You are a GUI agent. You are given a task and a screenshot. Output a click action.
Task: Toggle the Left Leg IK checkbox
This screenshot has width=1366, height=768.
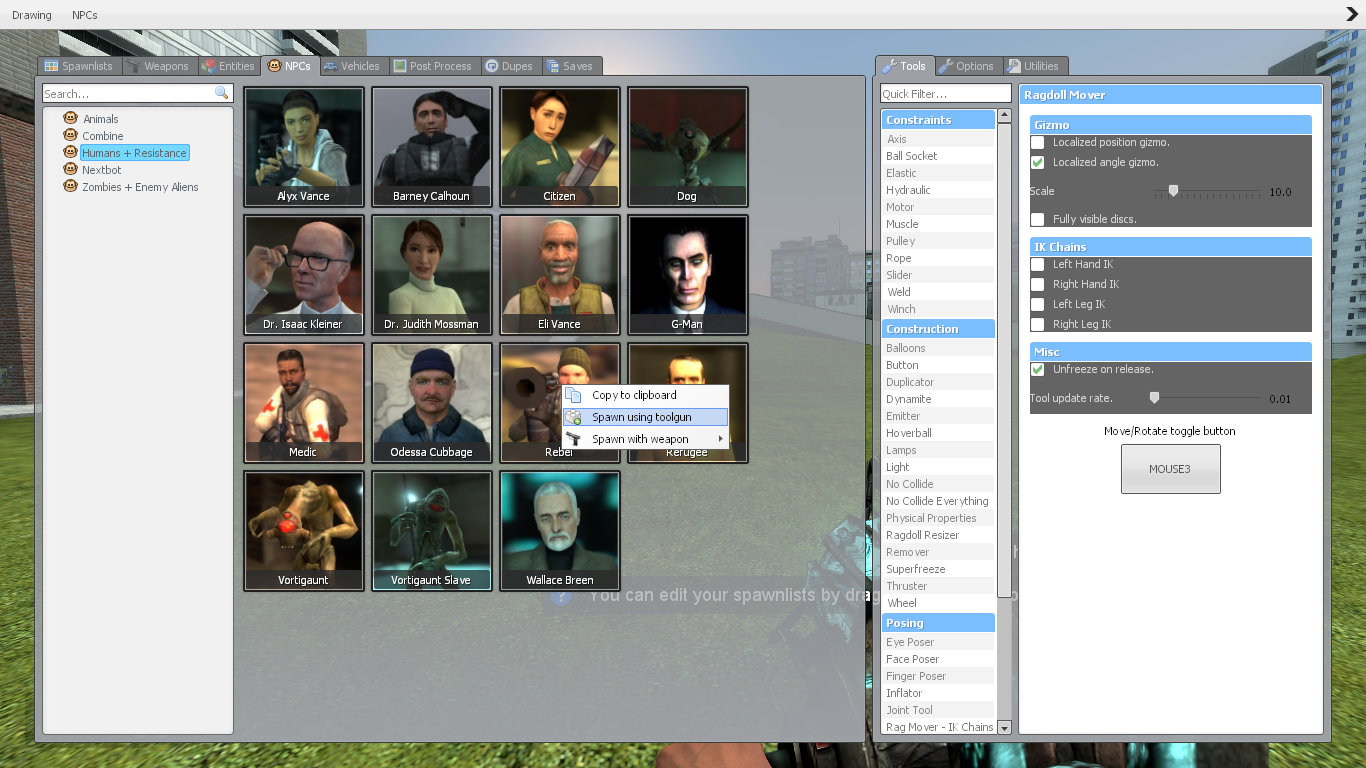click(x=1038, y=304)
